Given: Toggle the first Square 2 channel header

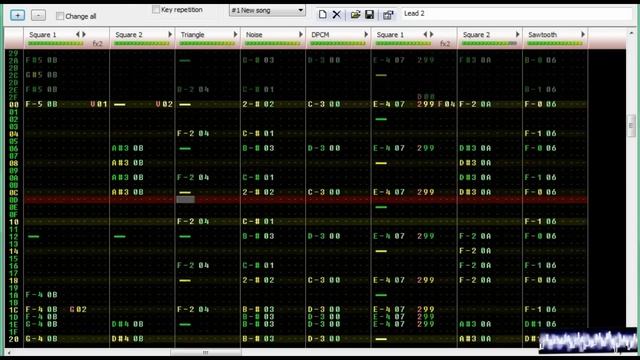Looking at the screenshot, I should pyautogui.click(x=142, y=38).
